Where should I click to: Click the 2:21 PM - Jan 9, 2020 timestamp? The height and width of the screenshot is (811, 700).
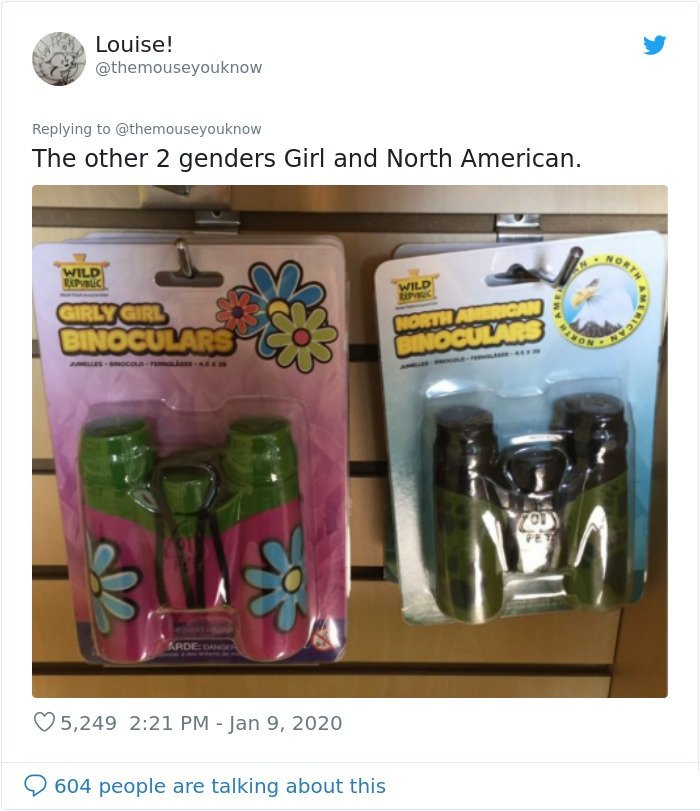[x=236, y=723]
